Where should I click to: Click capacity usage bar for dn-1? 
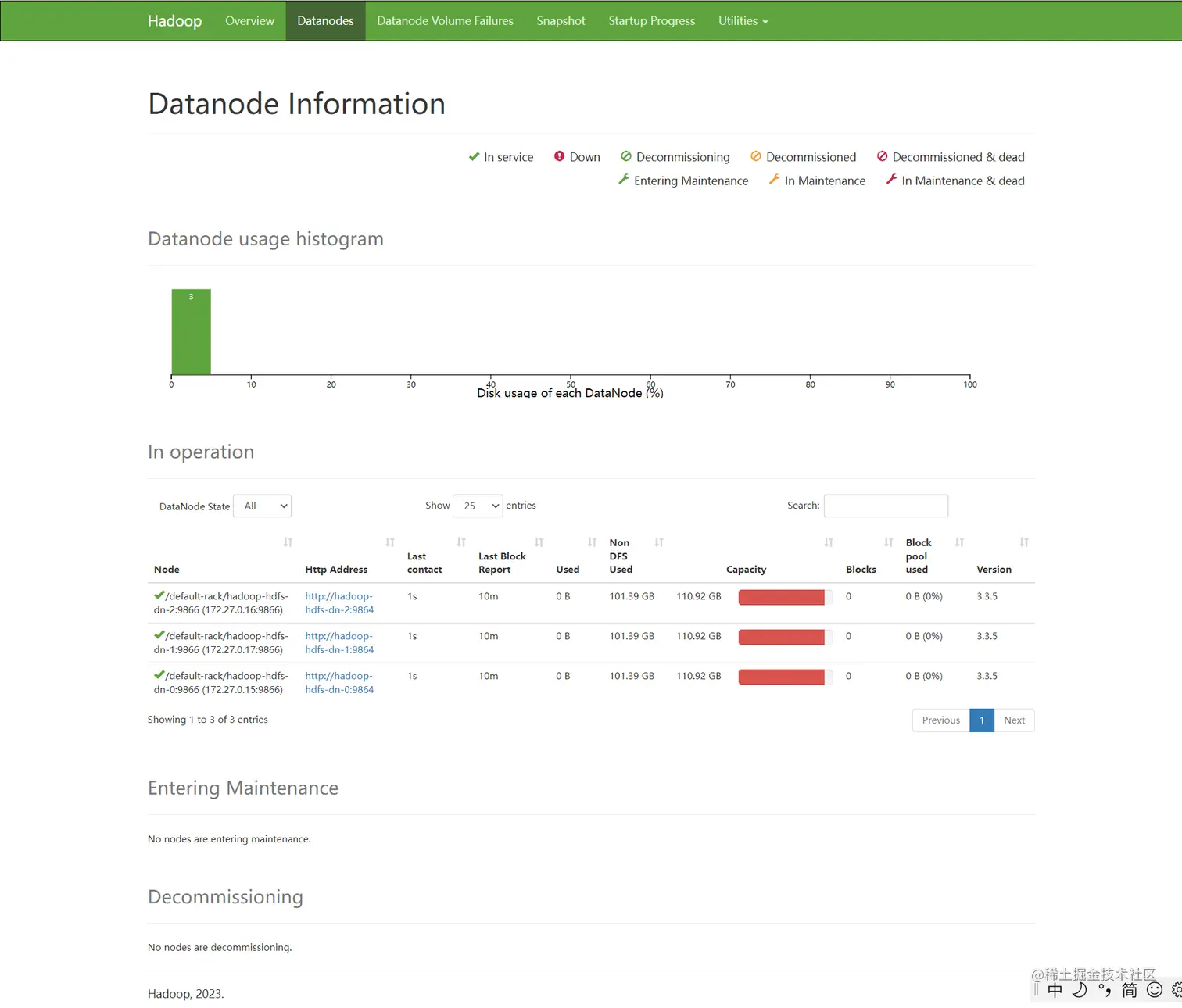785,638
